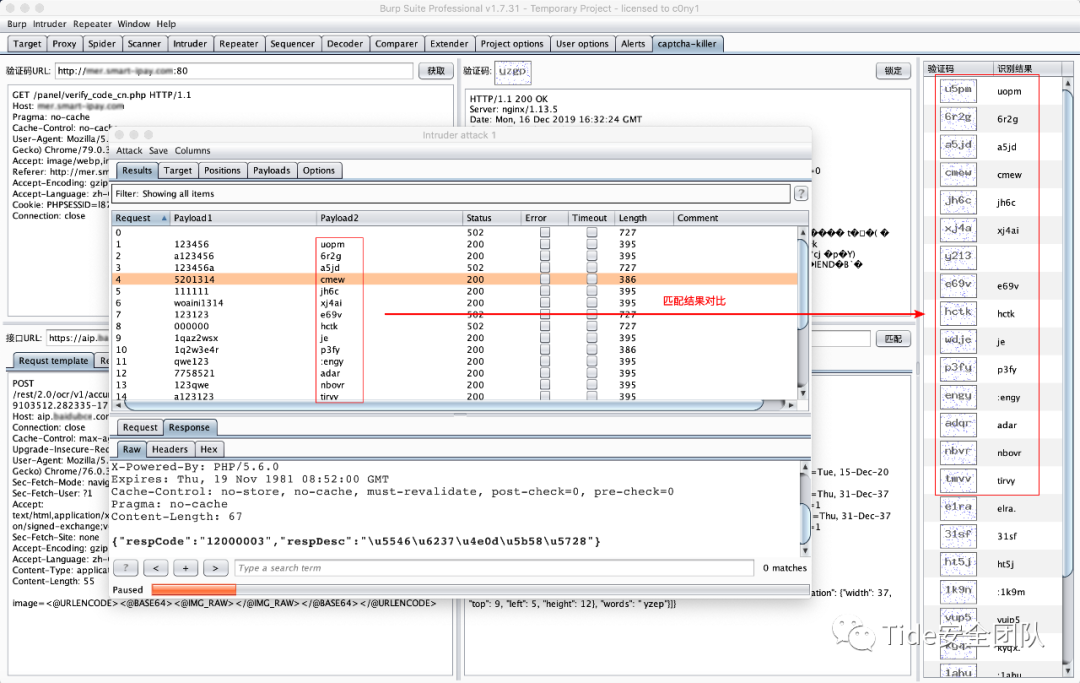Open the Repeater menu

click(92, 24)
